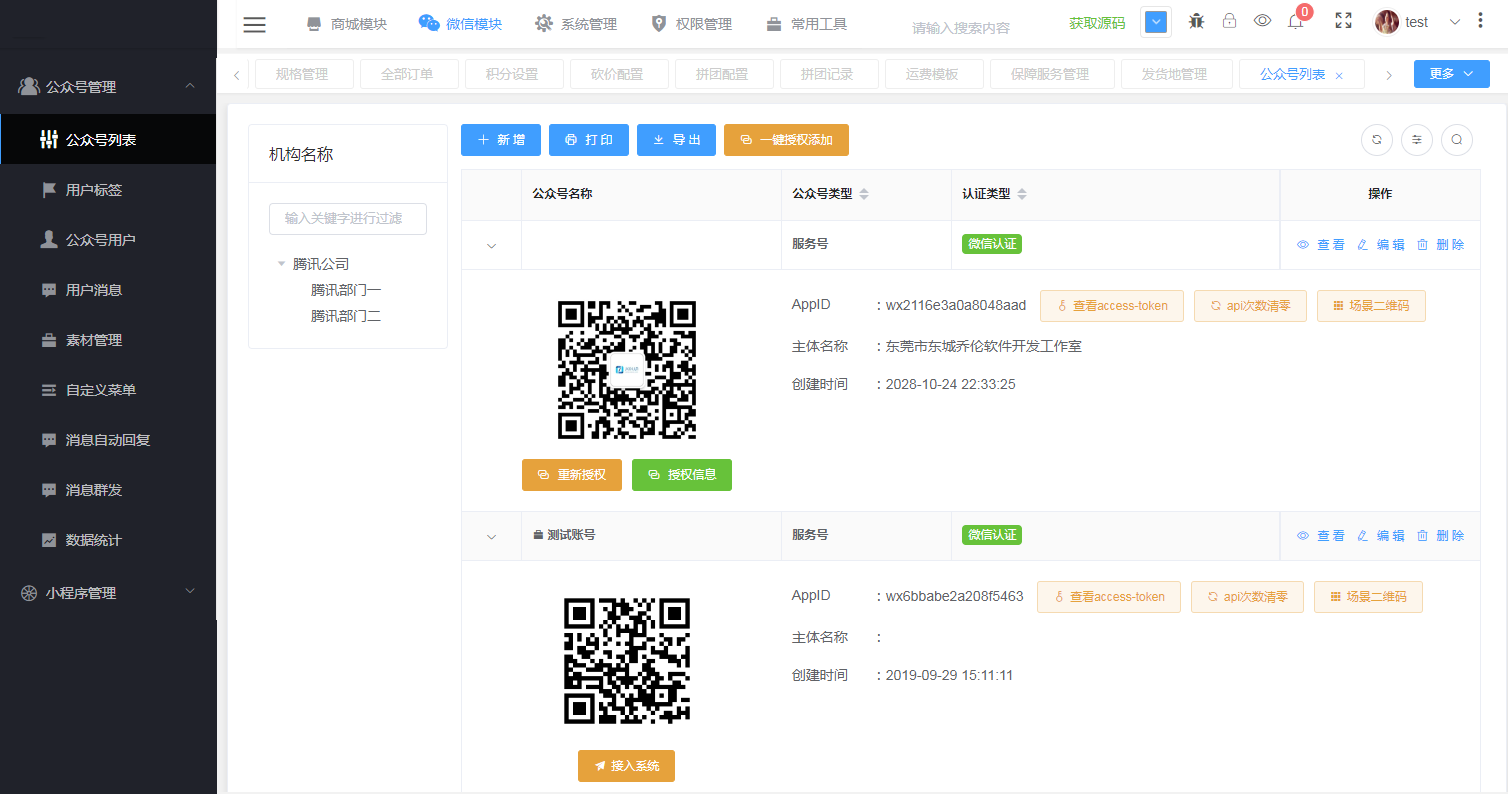Viewport: 1508px width, 794px height.
Task: Click 一键授权添加 button
Action: (x=786, y=140)
